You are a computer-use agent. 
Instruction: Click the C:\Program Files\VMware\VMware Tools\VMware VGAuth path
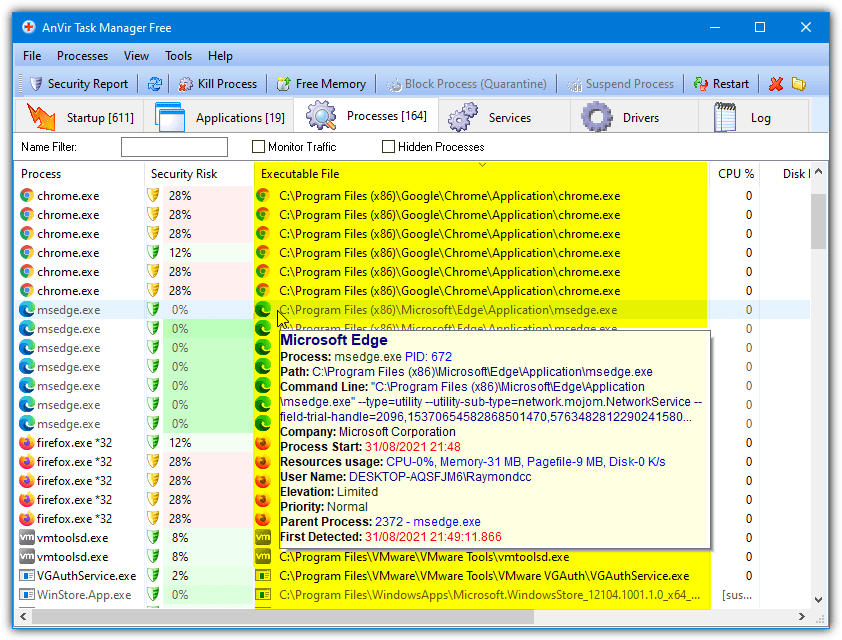click(x=484, y=576)
